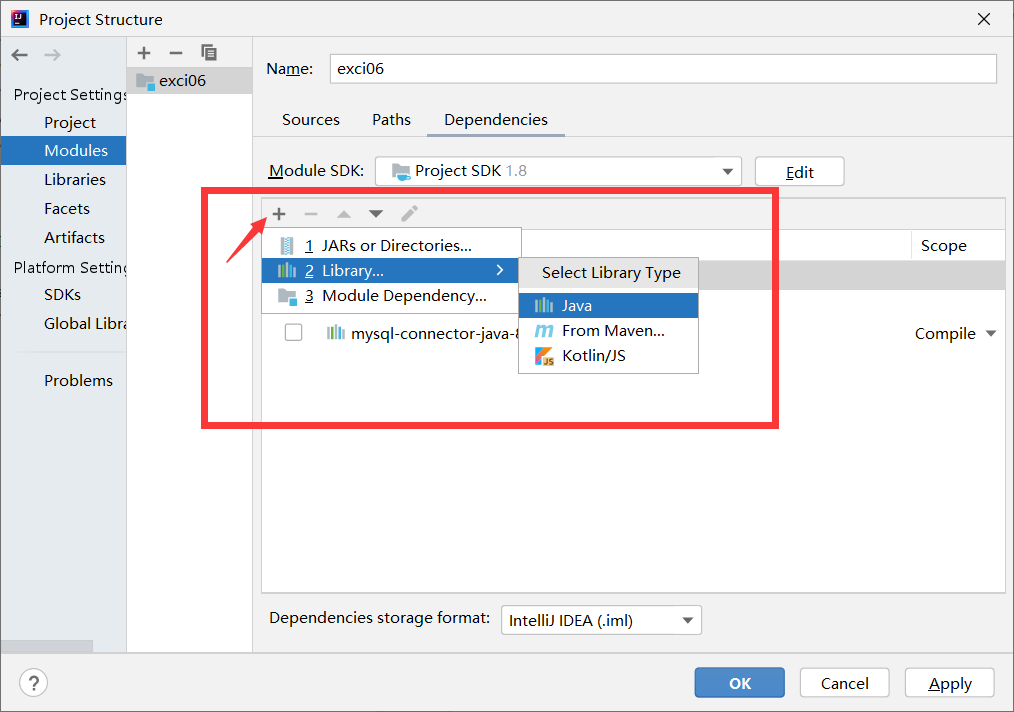This screenshot has height=712, width=1014.
Task: Open the Module SDK dropdown
Action: pyautogui.click(x=558, y=171)
